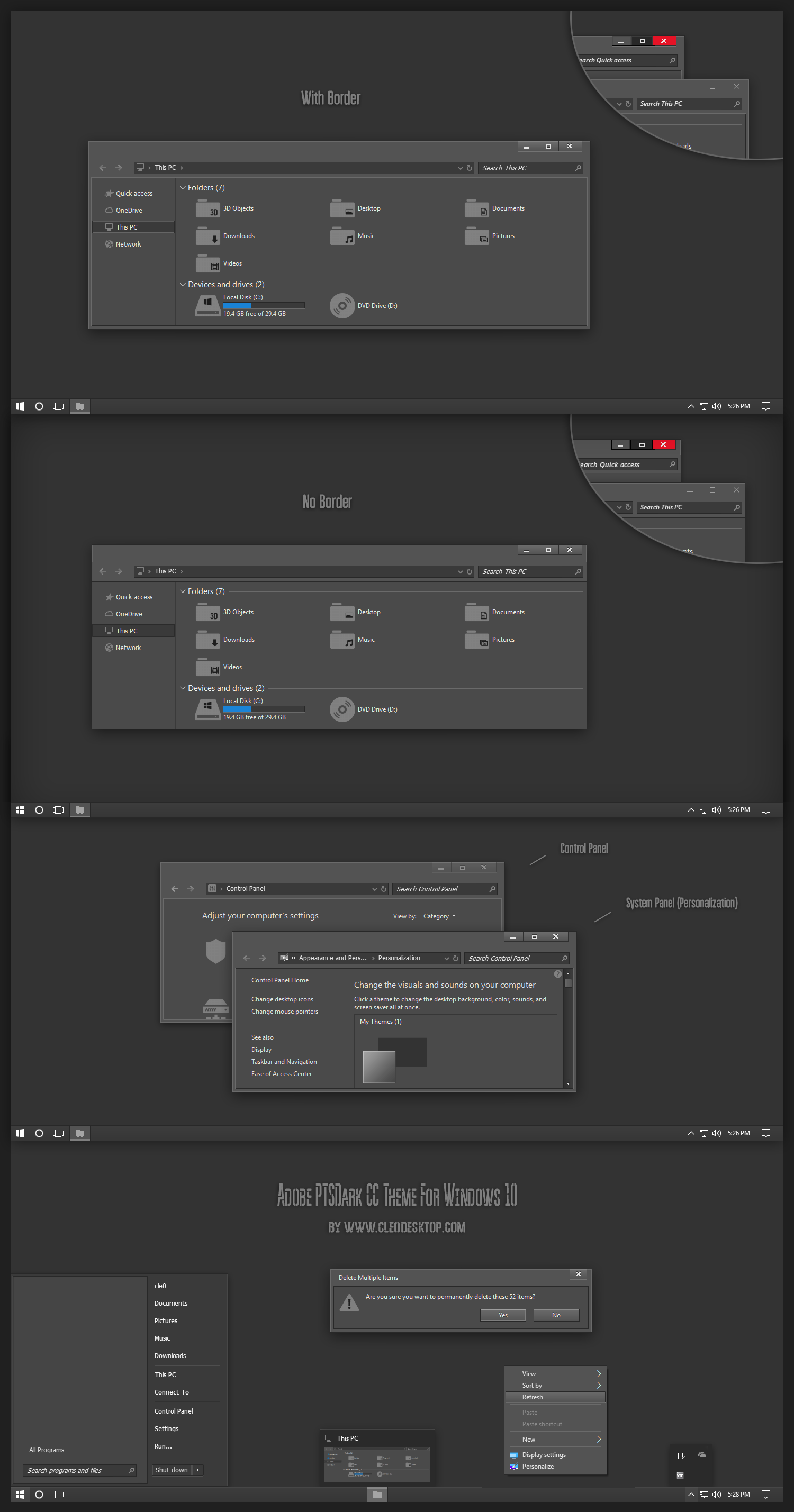Click No in Delete Multiple Items dialog
The width and height of the screenshot is (794, 1512).
coord(556,1315)
